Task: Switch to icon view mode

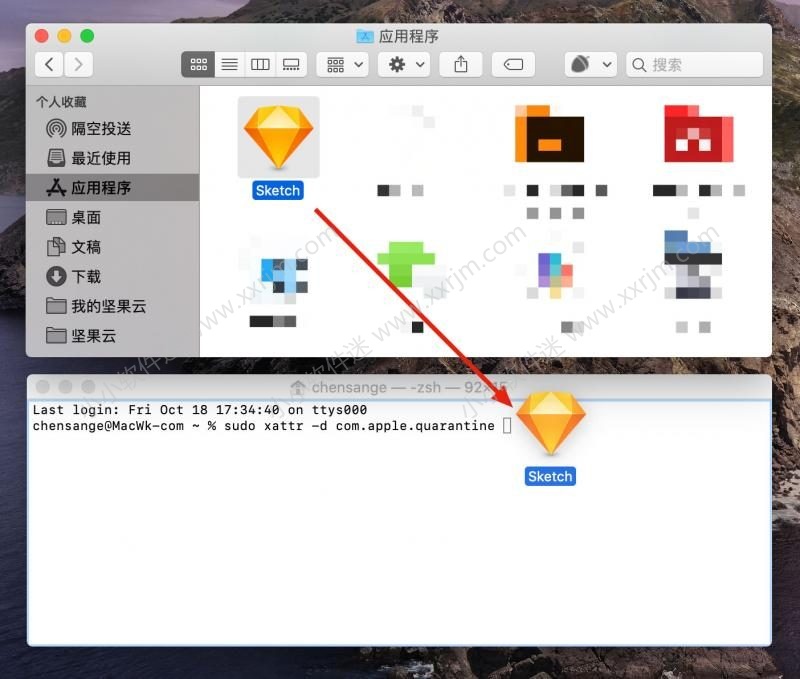Action: tap(198, 64)
